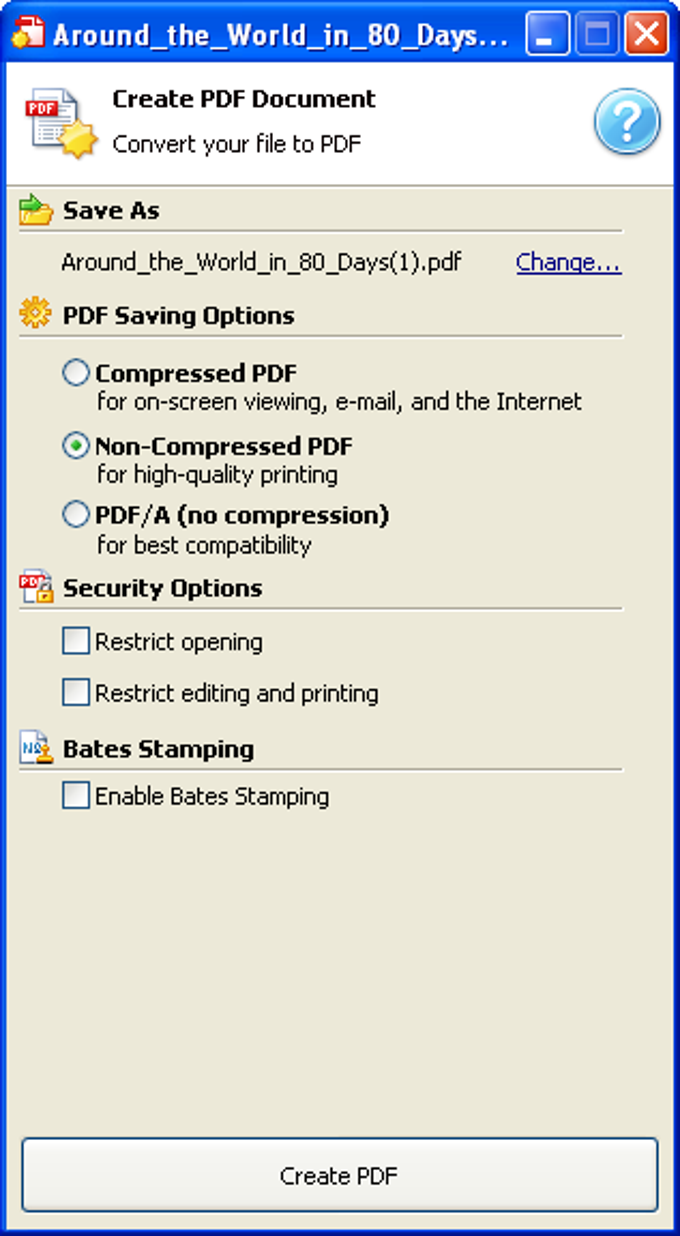
Task: Click the filename Around_the_World_in_80_Days(1).pdf
Action: [x=261, y=261]
